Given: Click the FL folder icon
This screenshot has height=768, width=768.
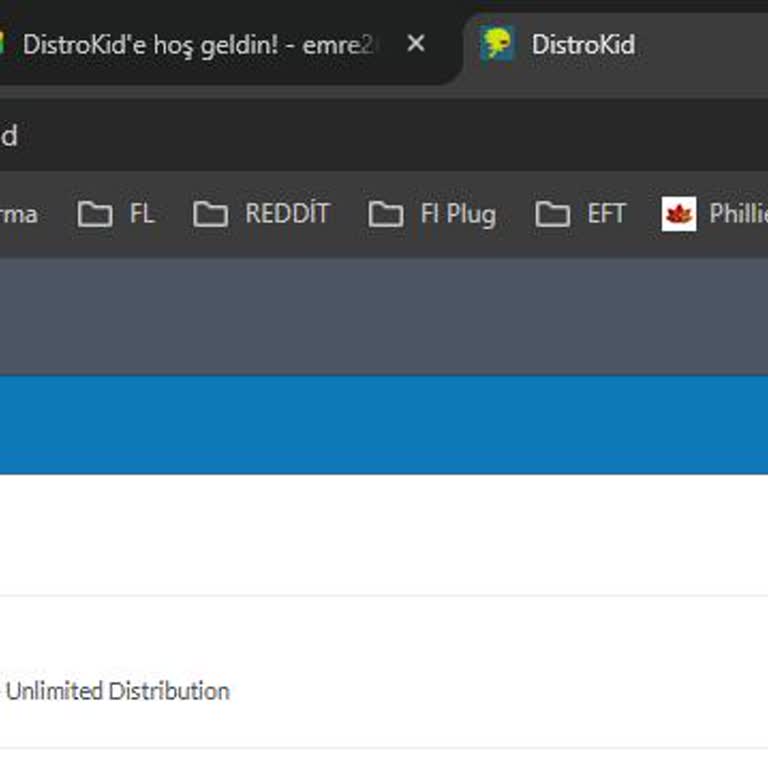Looking at the screenshot, I should [95, 214].
